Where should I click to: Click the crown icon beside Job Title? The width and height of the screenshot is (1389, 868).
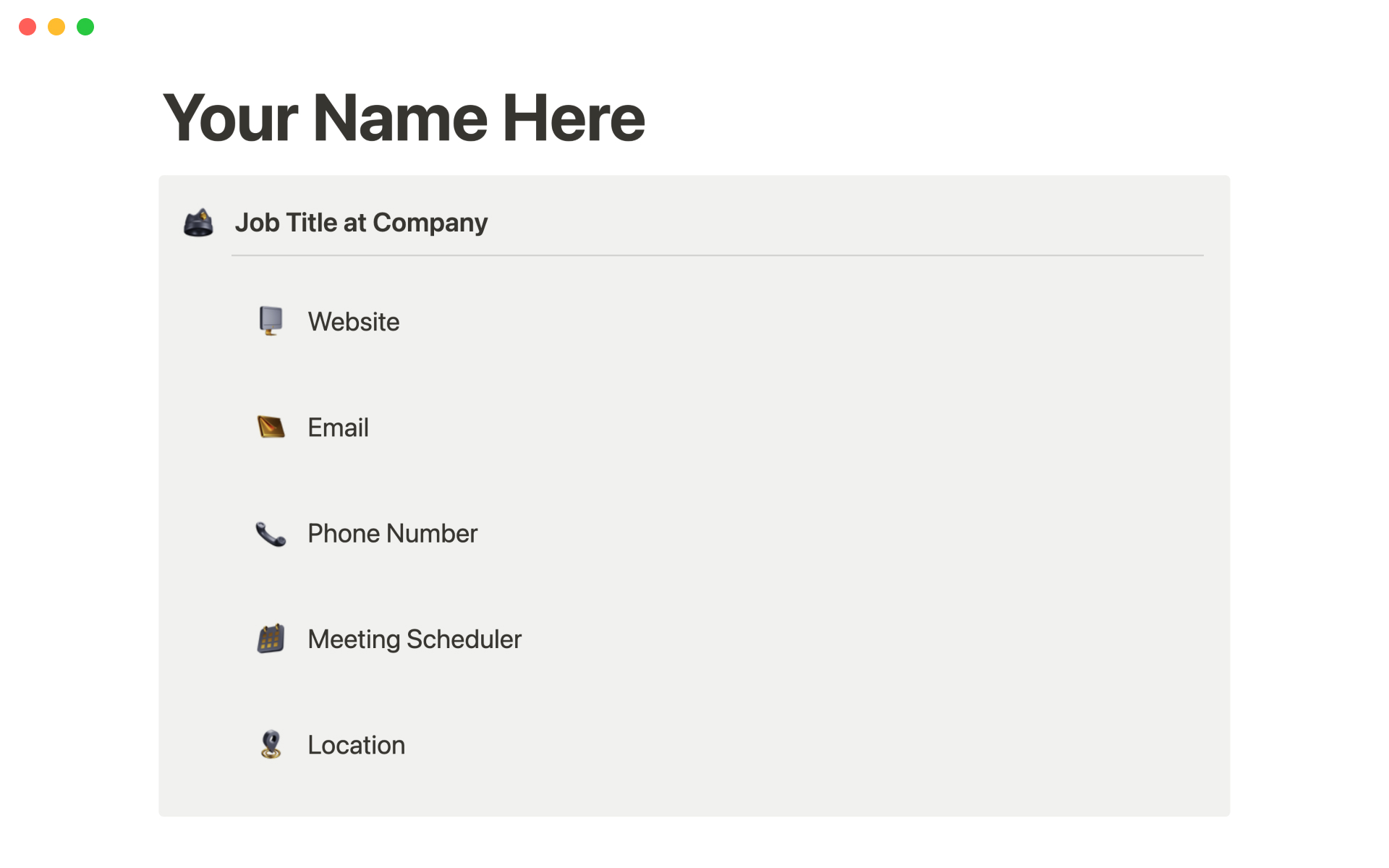[x=198, y=223]
